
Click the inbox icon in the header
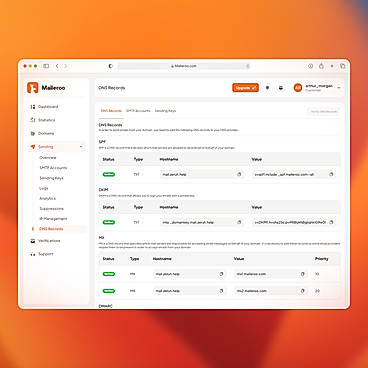click(x=281, y=88)
